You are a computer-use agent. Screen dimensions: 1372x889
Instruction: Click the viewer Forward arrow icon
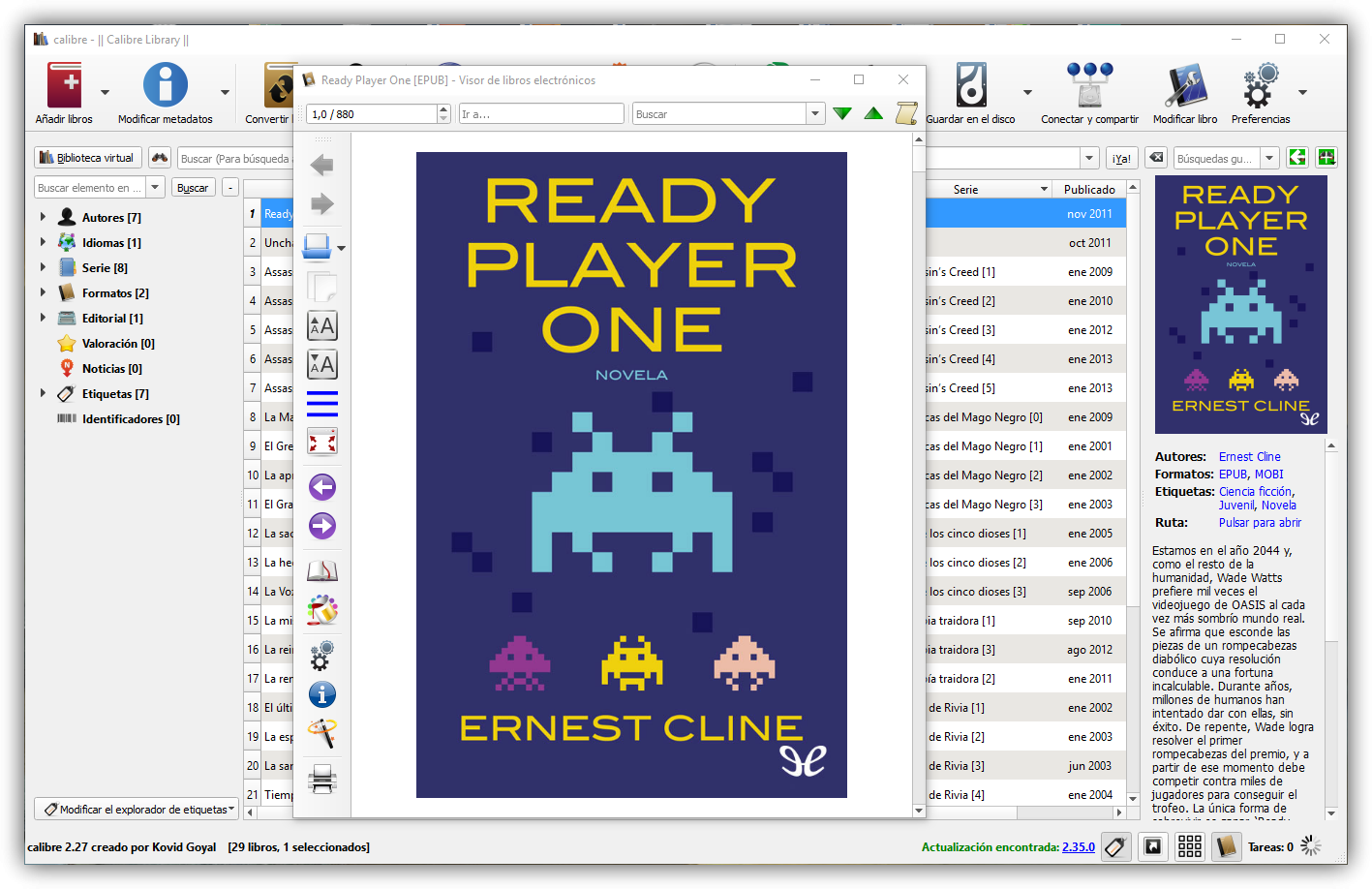pos(322,203)
